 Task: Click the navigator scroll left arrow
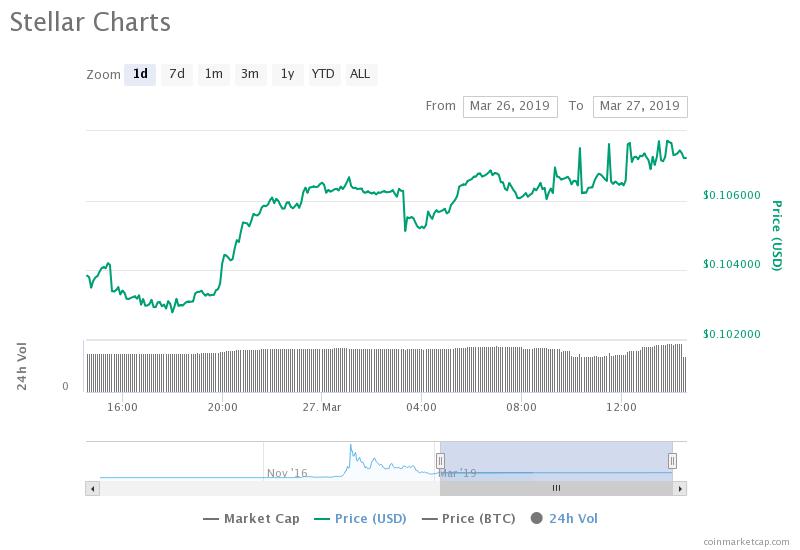coord(92,489)
